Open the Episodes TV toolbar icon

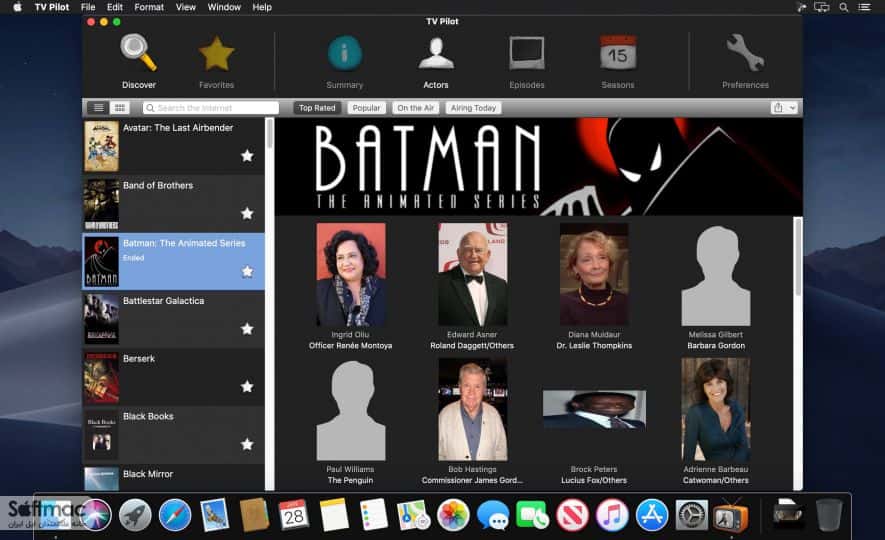527,53
